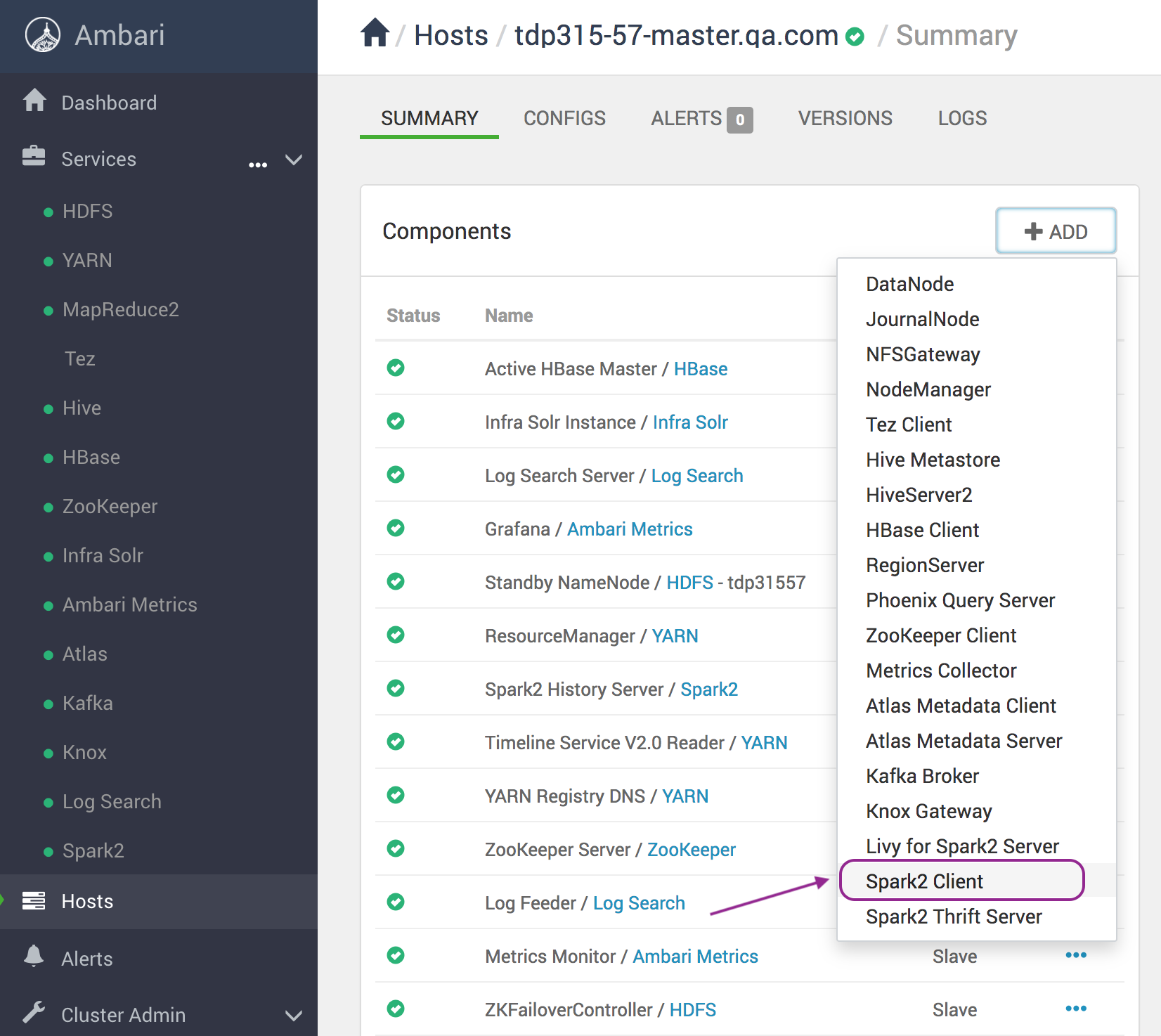Image resolution: width=1161 pixels, height=1036 pixels.
Task: Select HDFS service in the sidebar
Action: 87,211
